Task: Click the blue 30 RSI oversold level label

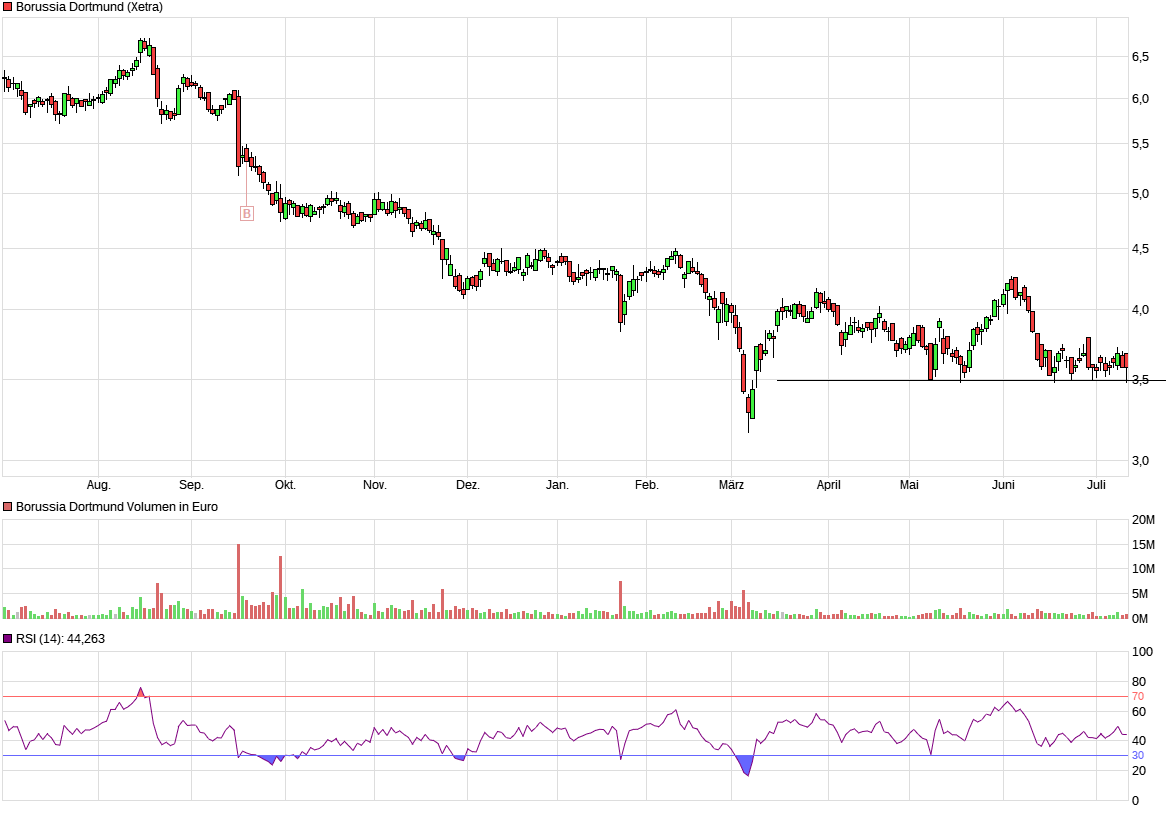Action: [1137, 755]
